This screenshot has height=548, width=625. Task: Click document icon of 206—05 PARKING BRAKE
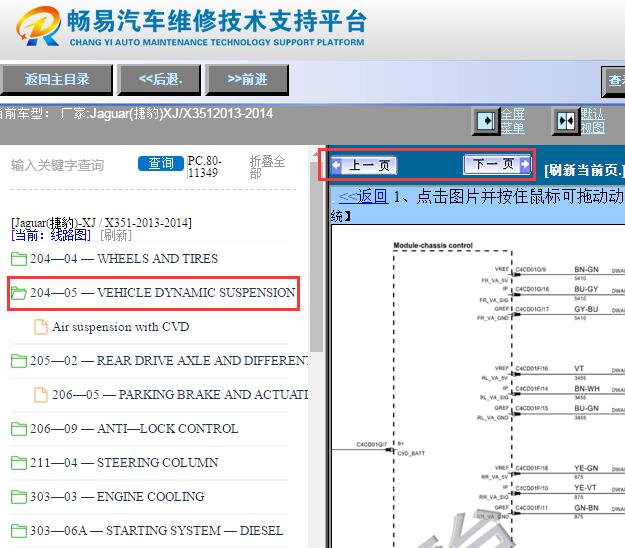tap(41, 395)
